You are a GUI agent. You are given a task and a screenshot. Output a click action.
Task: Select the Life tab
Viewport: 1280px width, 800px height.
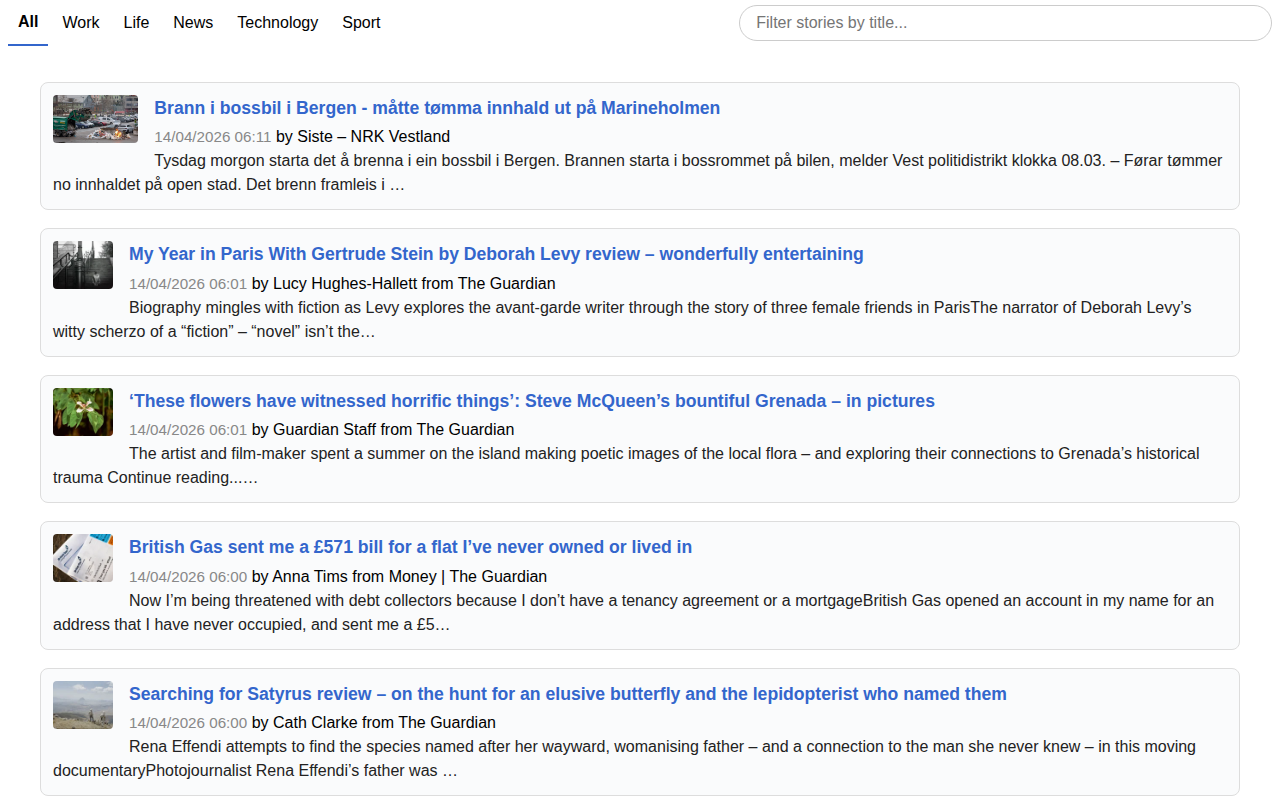tap(136, 22)
